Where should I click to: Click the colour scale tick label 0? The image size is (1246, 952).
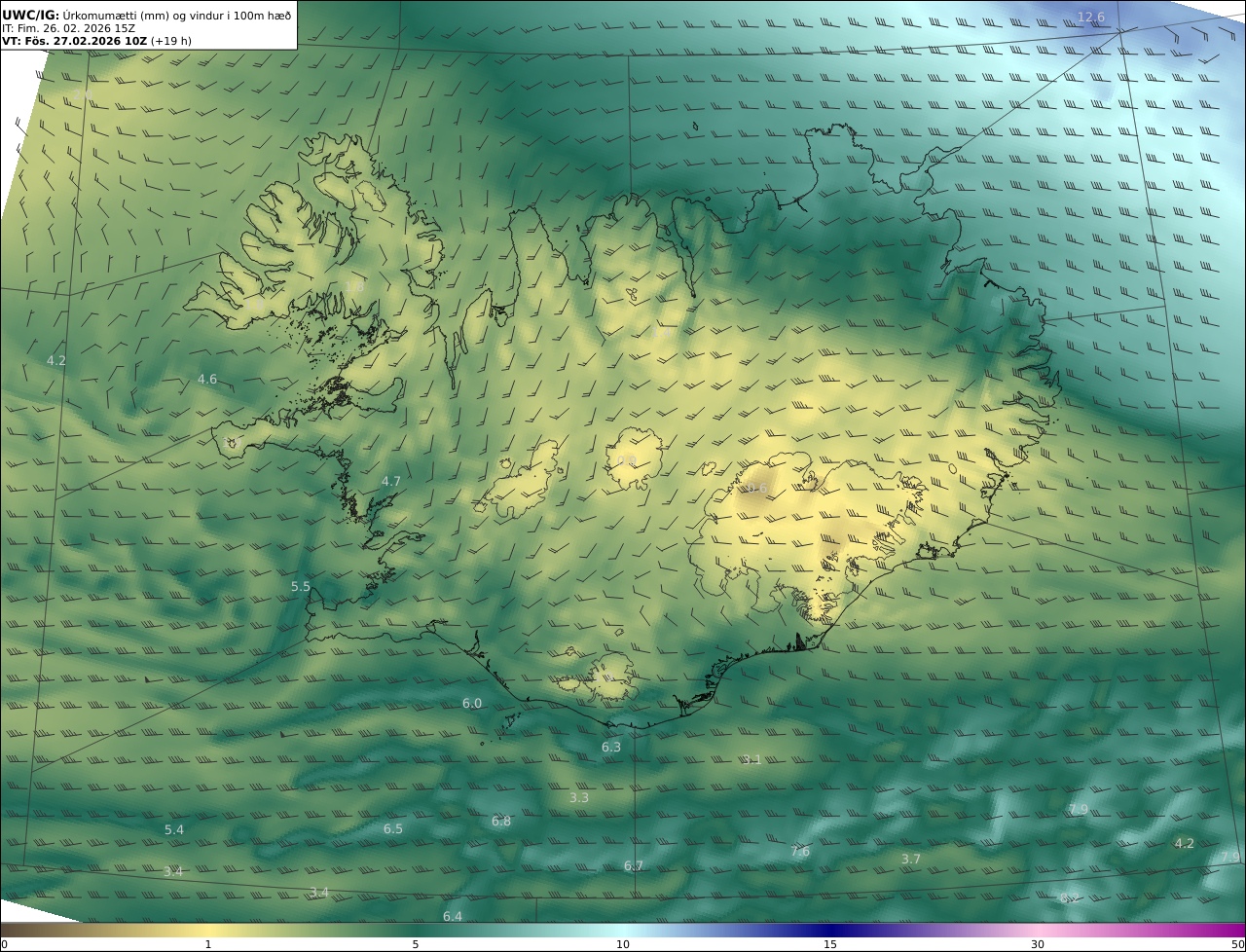(4, 944)
